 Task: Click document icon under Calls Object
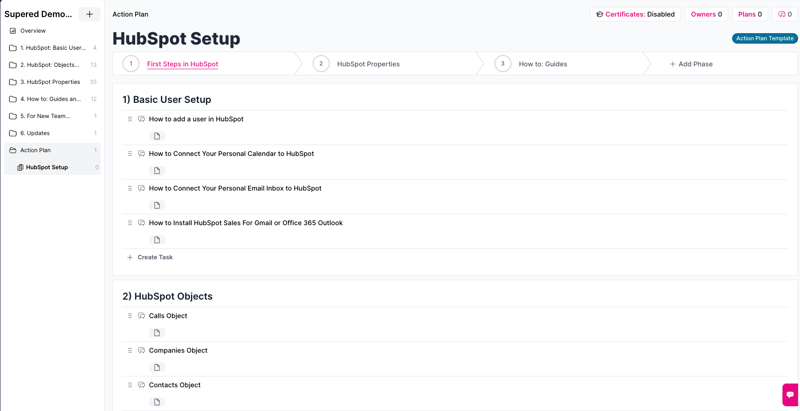tap(157, 333)
